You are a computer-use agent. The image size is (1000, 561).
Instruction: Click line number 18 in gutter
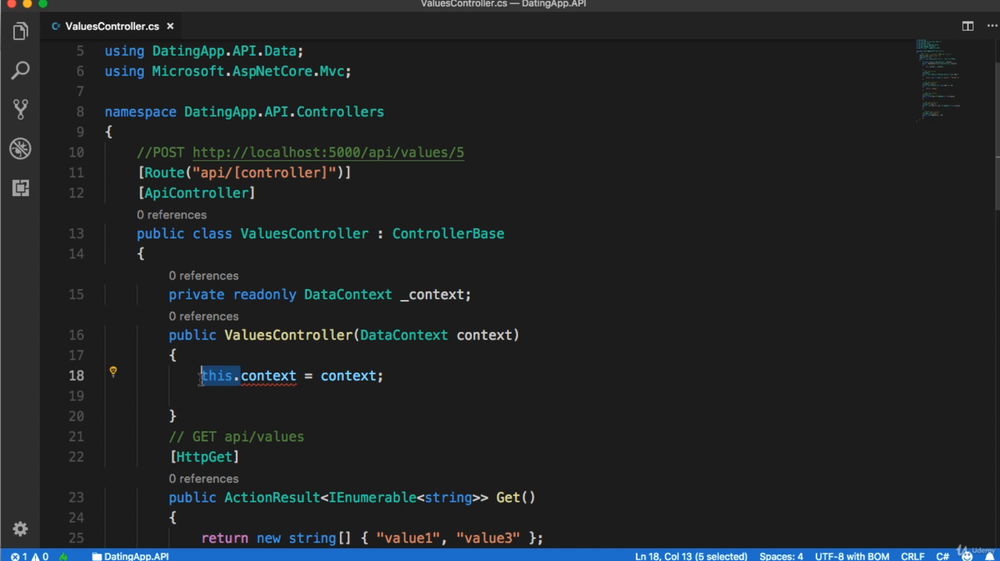point(76,375)
